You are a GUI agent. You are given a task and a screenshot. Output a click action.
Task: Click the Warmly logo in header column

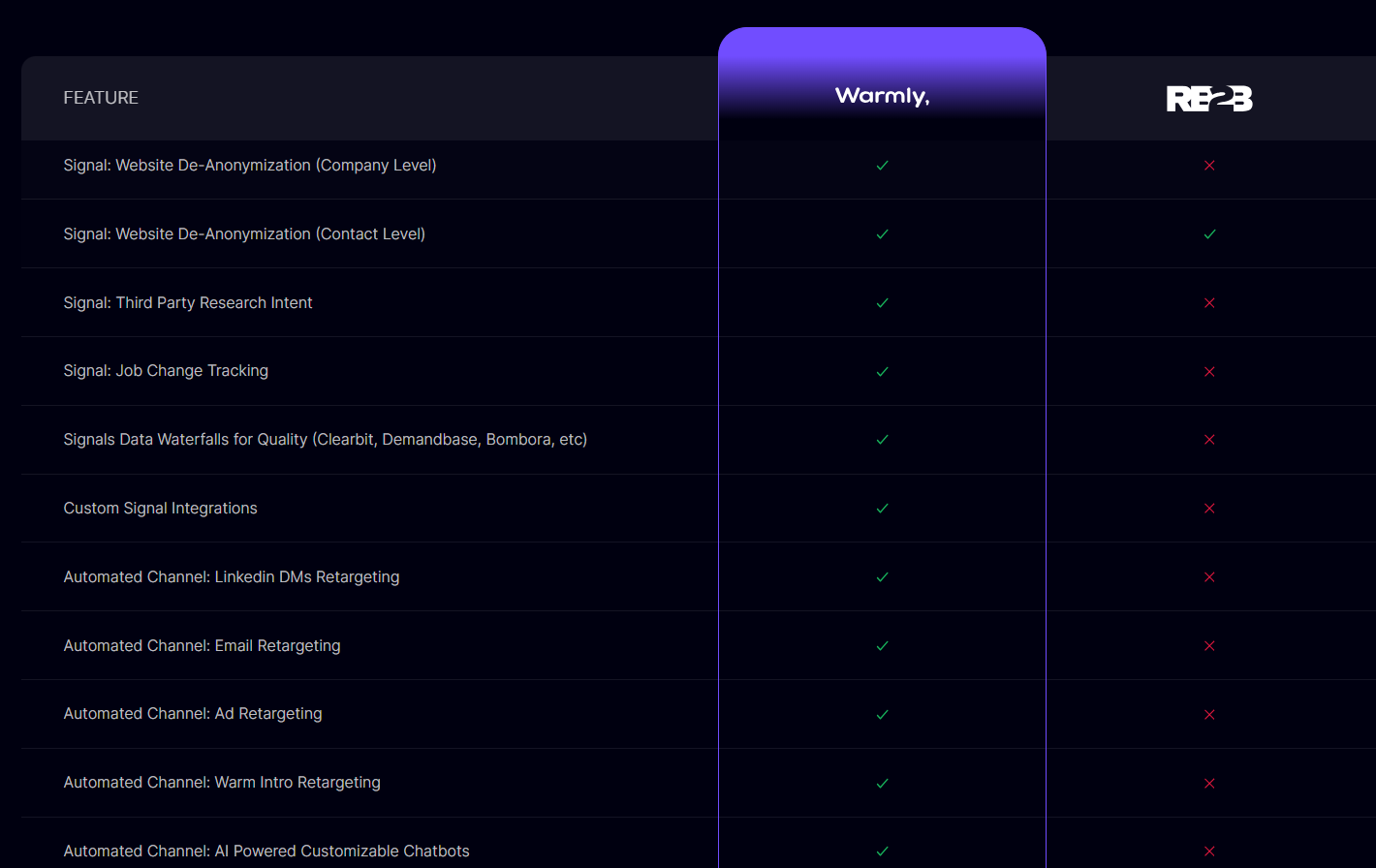click(882, 96)
